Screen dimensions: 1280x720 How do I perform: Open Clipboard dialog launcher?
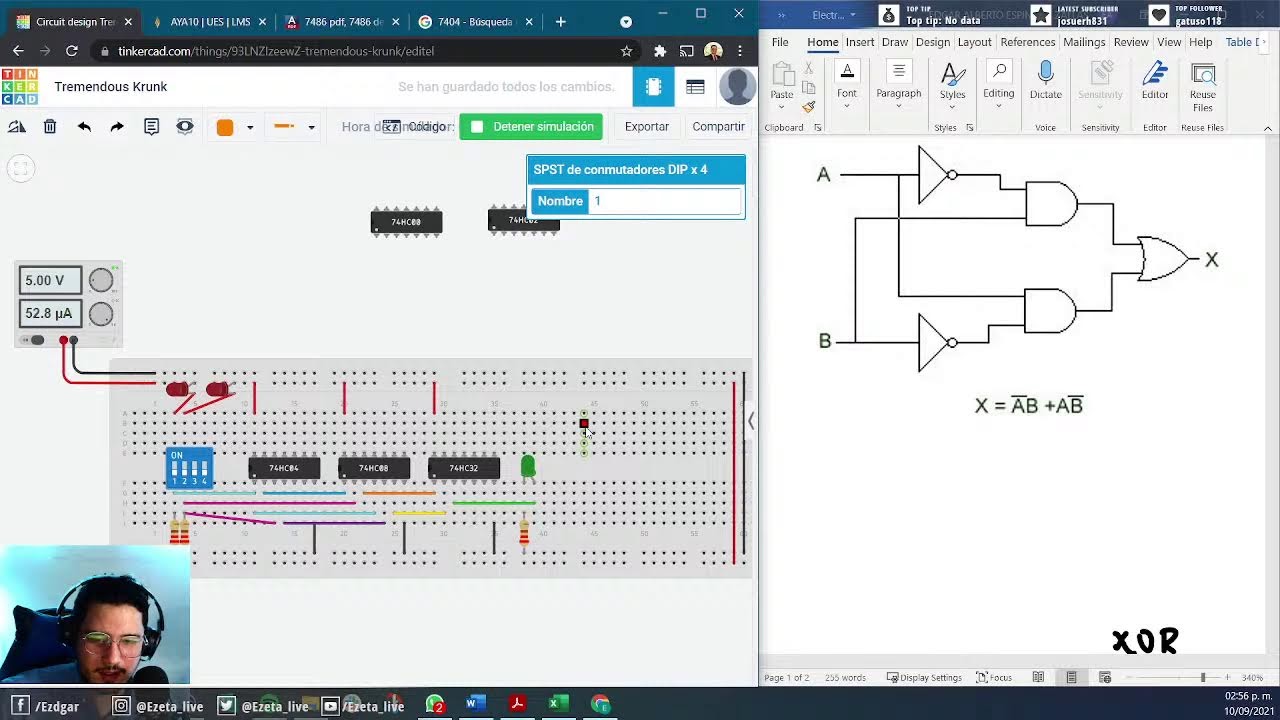[x=817, y=128]
